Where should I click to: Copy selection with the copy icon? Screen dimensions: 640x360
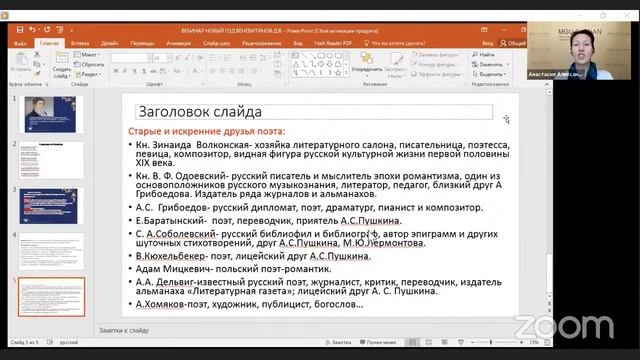[x=37, y=64]
